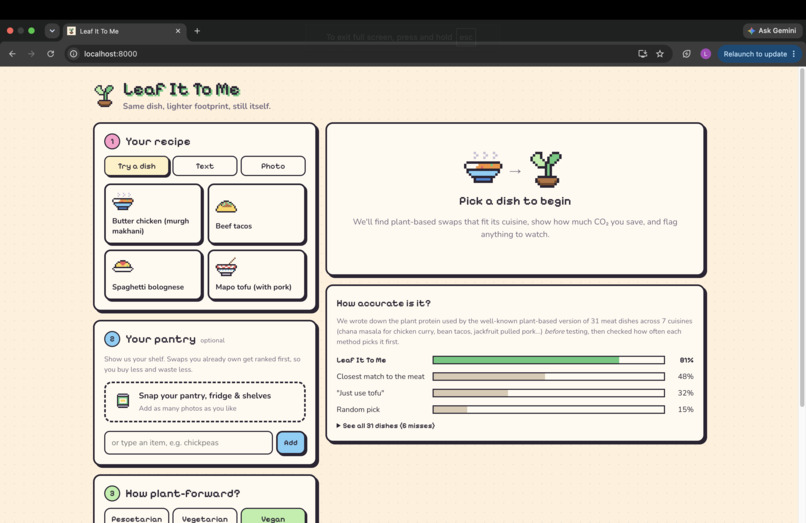Open a new browser tab
Screen dimensions: 806x523
pyautogui.click(x=197, y=31)
